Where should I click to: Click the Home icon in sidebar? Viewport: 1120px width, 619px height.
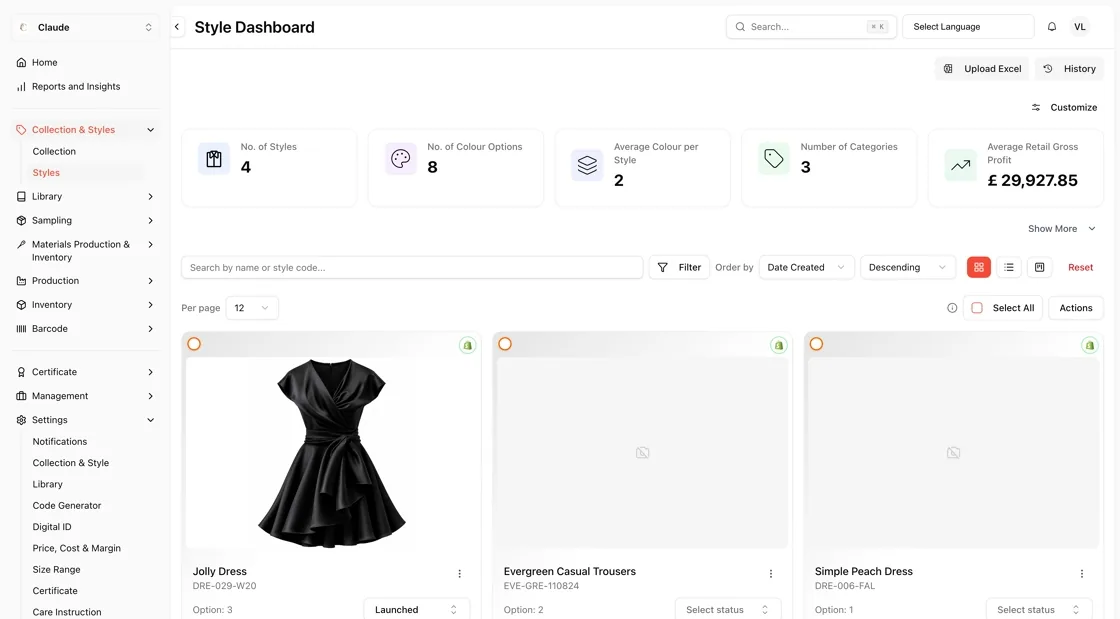pyautogui.click(x=21, y=63)
